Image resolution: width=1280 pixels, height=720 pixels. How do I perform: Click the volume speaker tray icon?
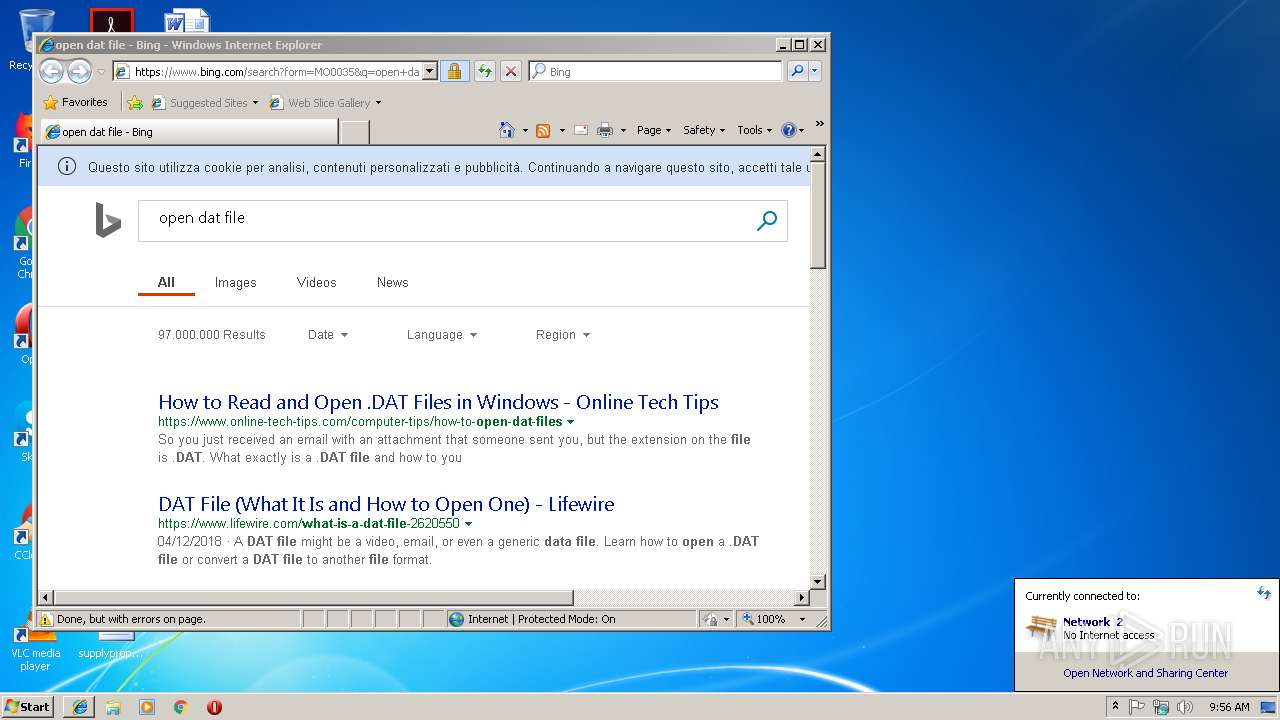(x=1185, y=707)
